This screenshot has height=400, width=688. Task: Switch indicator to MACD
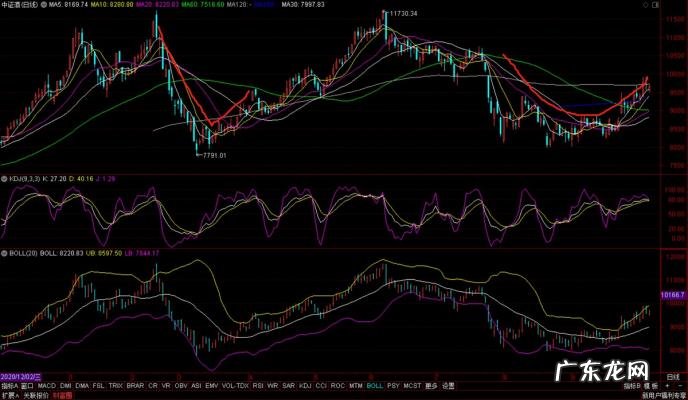click(x=47, y=385)
